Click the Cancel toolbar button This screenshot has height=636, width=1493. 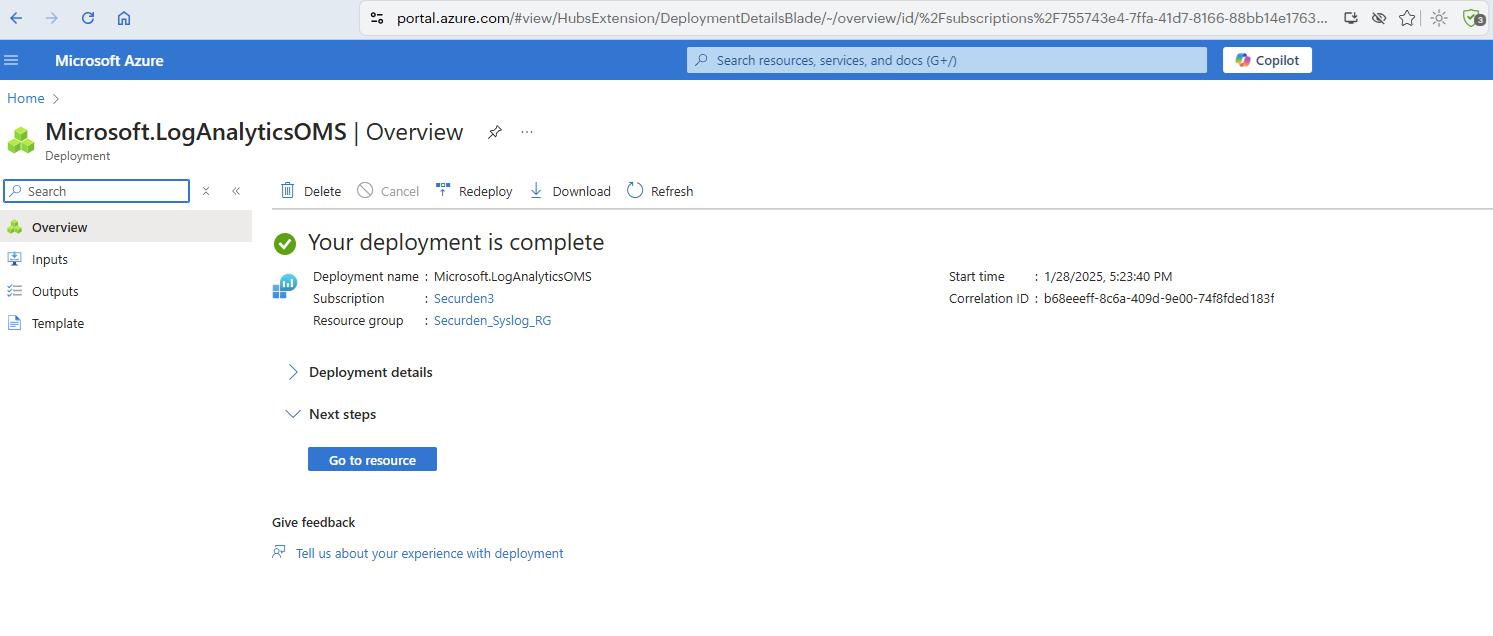click(388, 191)
